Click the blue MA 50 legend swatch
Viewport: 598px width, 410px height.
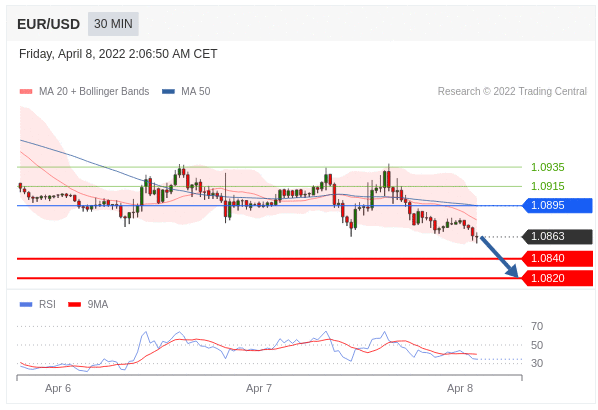click(168, 92)
